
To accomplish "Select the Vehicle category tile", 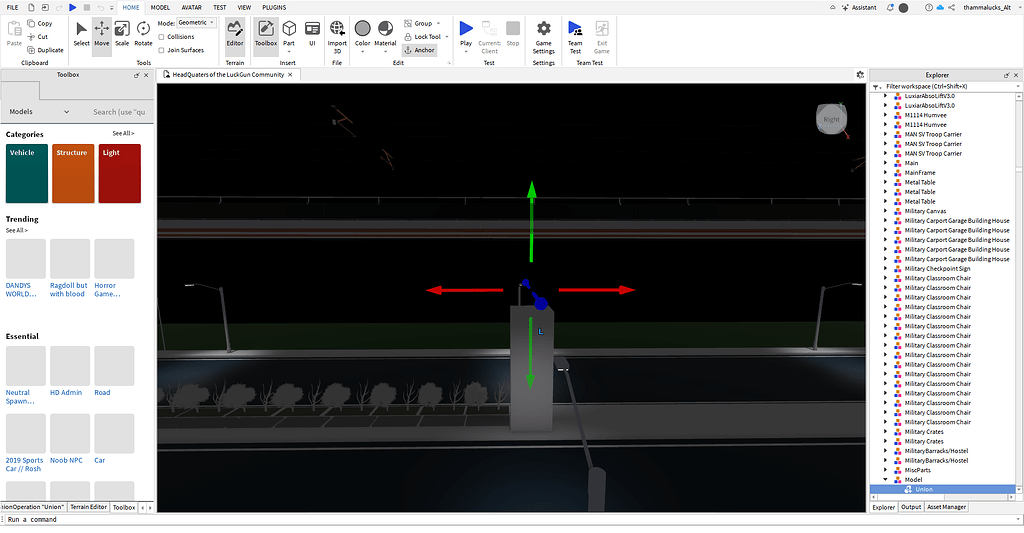I will click(x=27, y=173).
